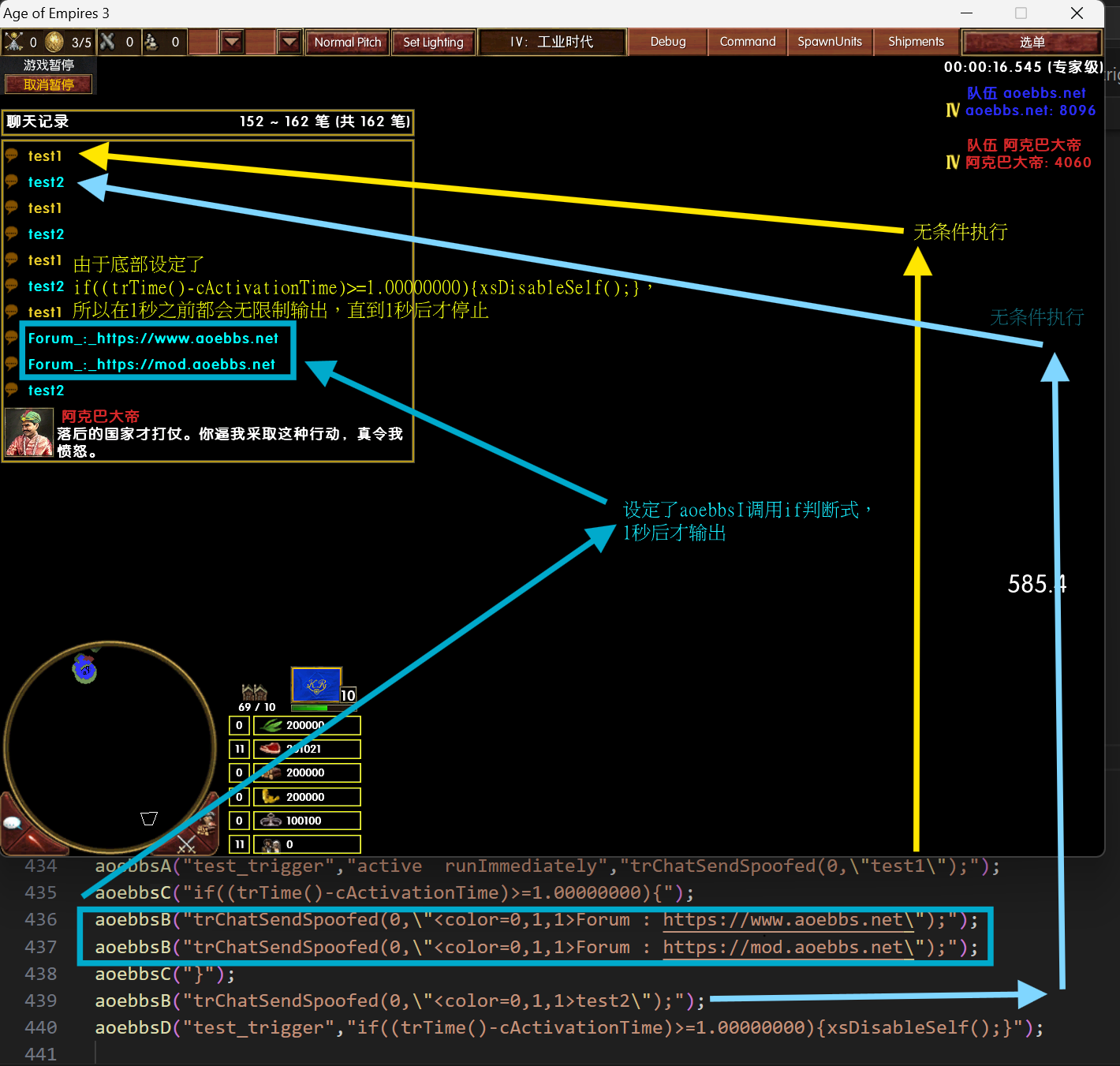Open the SpawnUnits menu
This screenshot has height=1066, width=1120.
(x=829, y=42)
